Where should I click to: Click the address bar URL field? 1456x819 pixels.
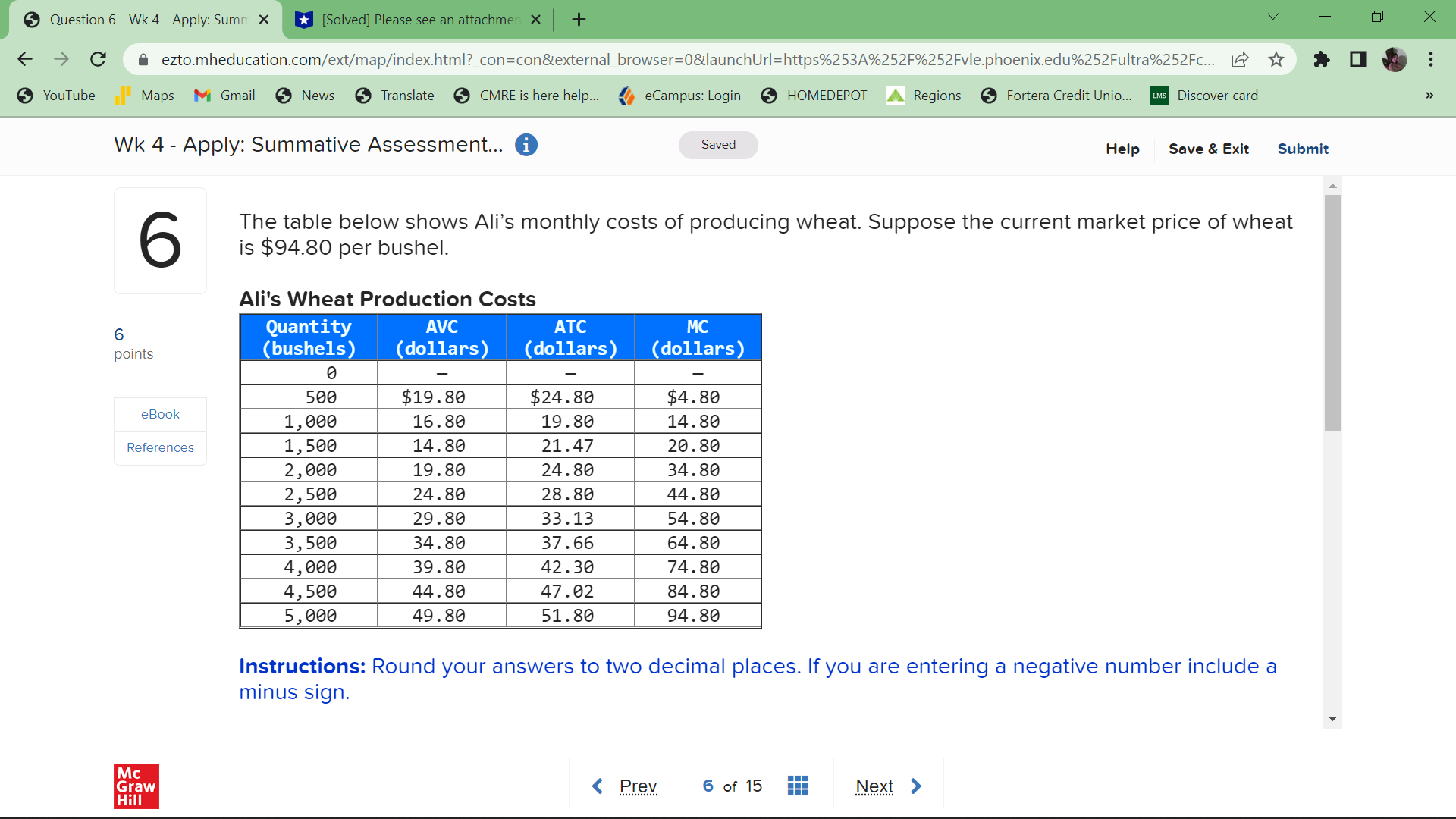[x=682, y=59]
